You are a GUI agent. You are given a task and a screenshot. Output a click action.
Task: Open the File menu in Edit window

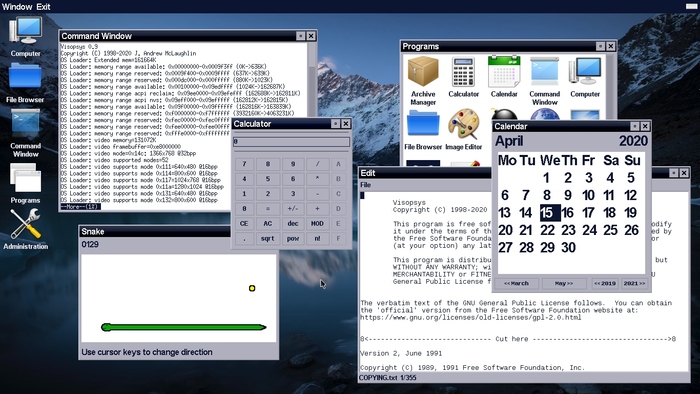coord(366,185)
